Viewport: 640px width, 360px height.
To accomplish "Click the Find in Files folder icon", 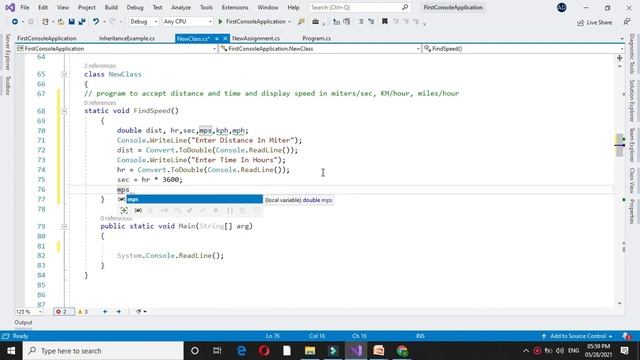I will [301, 22].
